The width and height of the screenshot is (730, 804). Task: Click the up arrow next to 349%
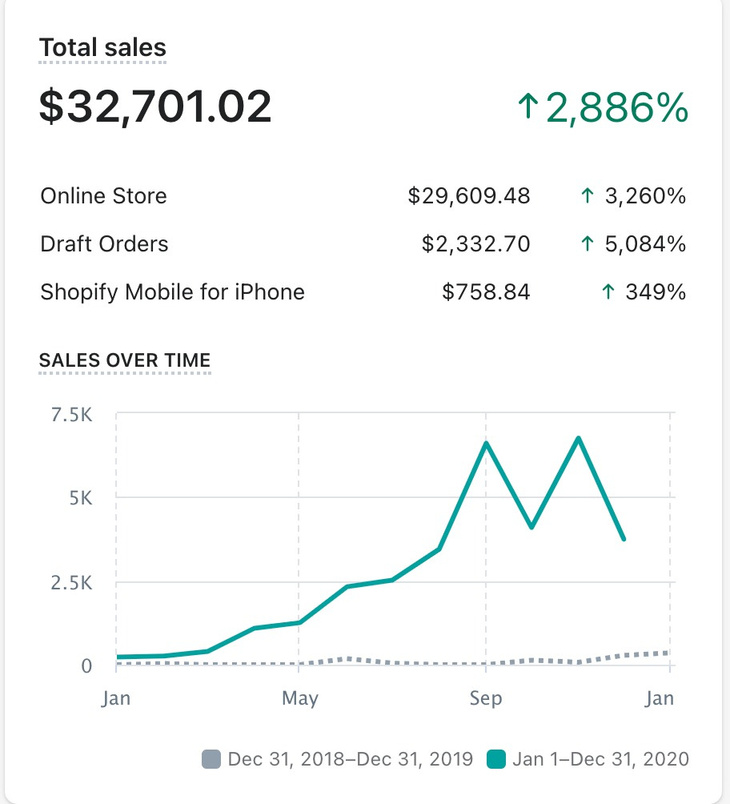pyautogui.click(x=607, y=292)
